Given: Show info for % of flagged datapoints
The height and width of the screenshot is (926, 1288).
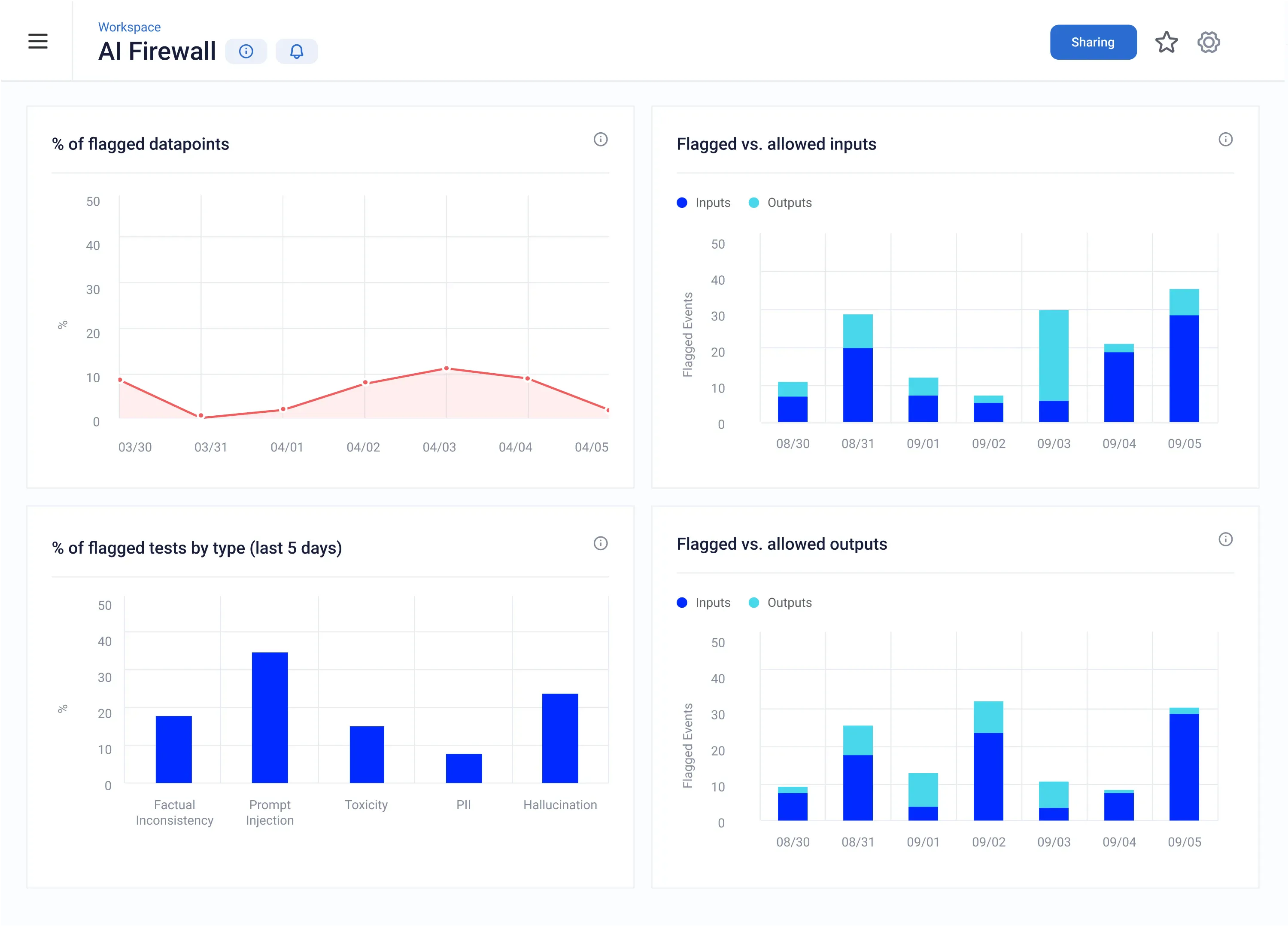Looking at the screenshot, I should [600, 139].
